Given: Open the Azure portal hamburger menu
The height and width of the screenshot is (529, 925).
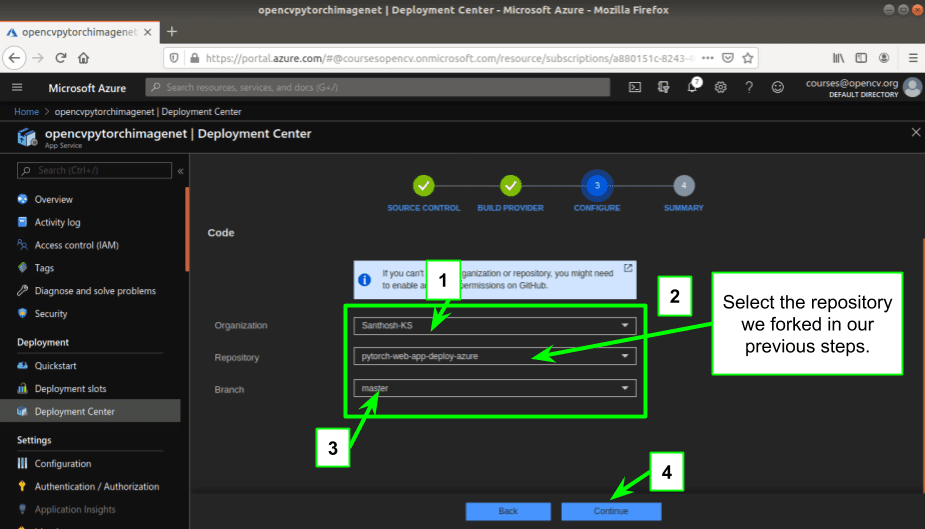Looking at the screenshot, I should (x=17, y=87).
